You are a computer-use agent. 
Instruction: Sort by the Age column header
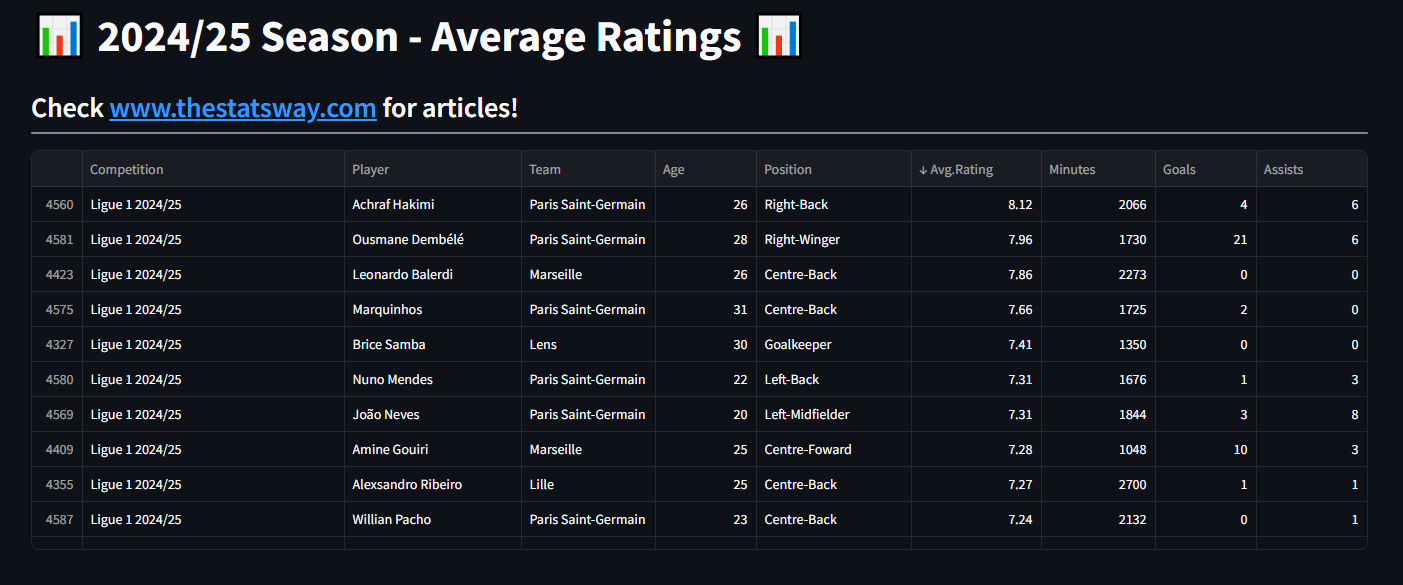pos(706,169)
